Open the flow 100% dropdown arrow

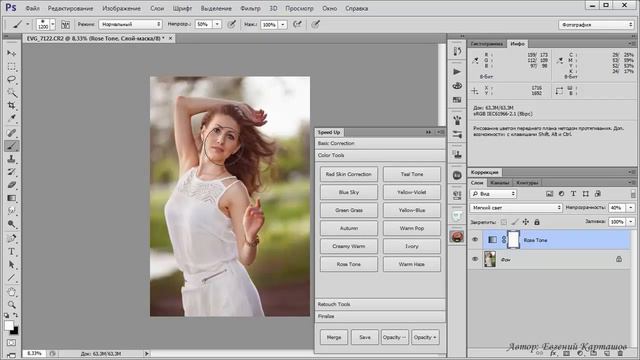tap(282, 24)
